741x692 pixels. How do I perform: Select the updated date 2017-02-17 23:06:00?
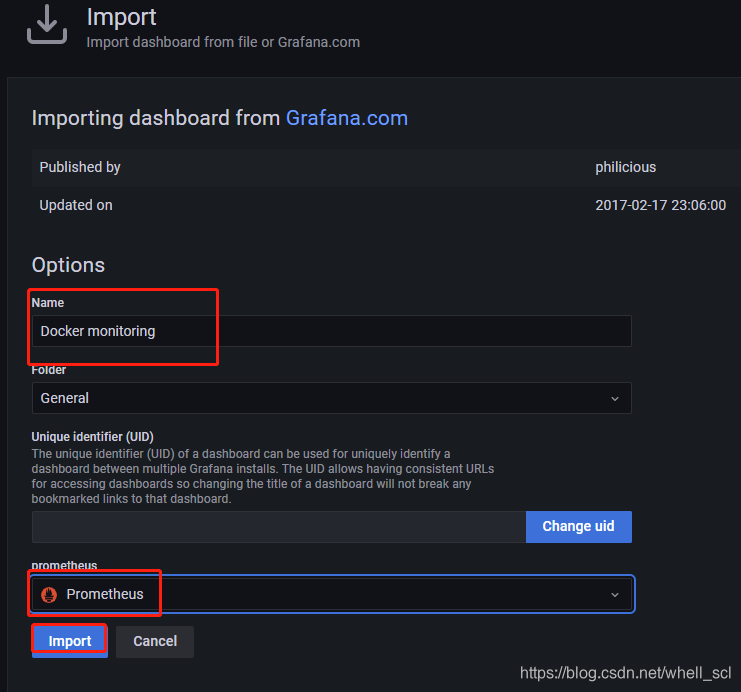click(x=660, y=205)
